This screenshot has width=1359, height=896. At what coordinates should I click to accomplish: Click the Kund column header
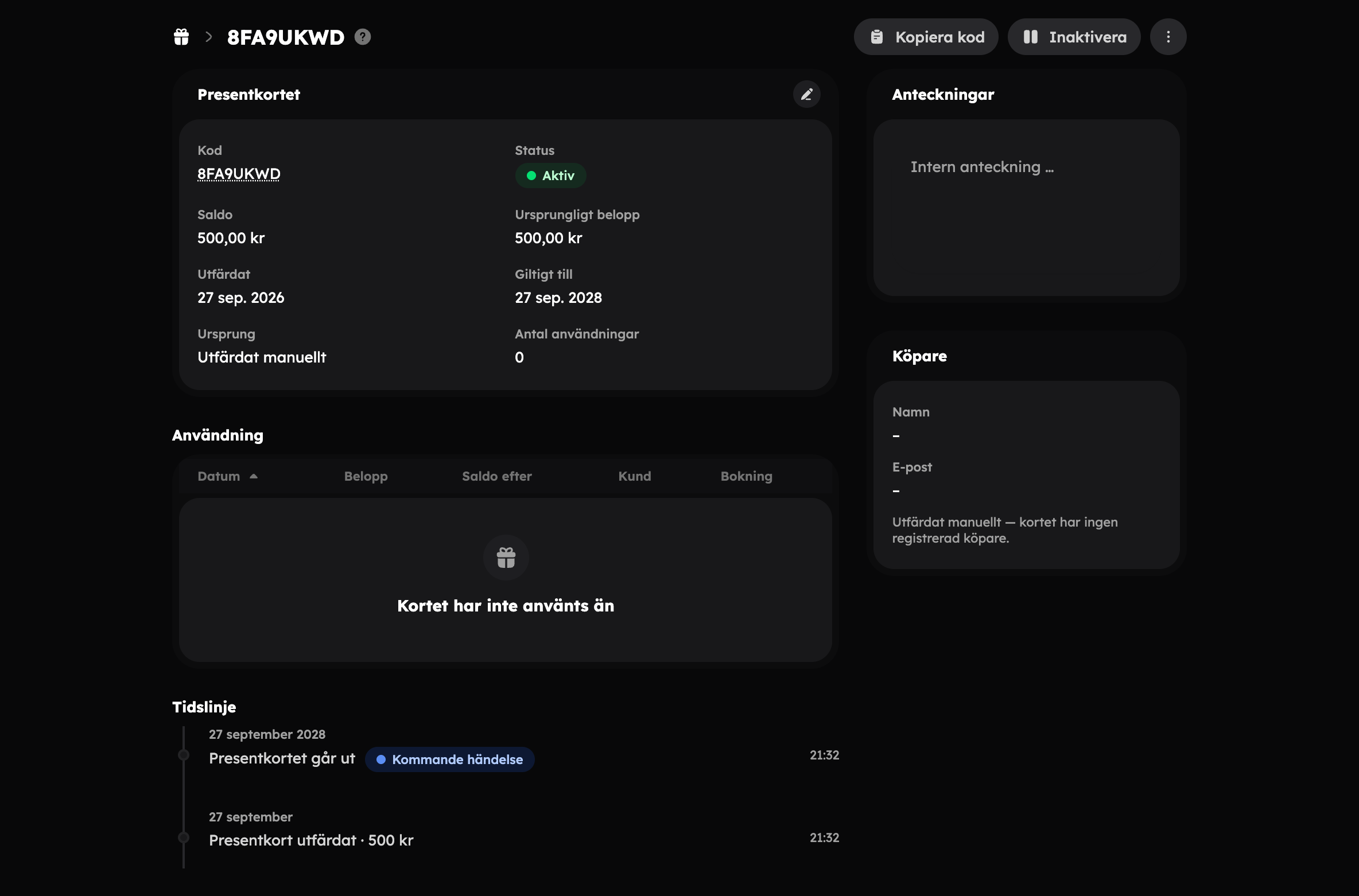pos(635,476)
